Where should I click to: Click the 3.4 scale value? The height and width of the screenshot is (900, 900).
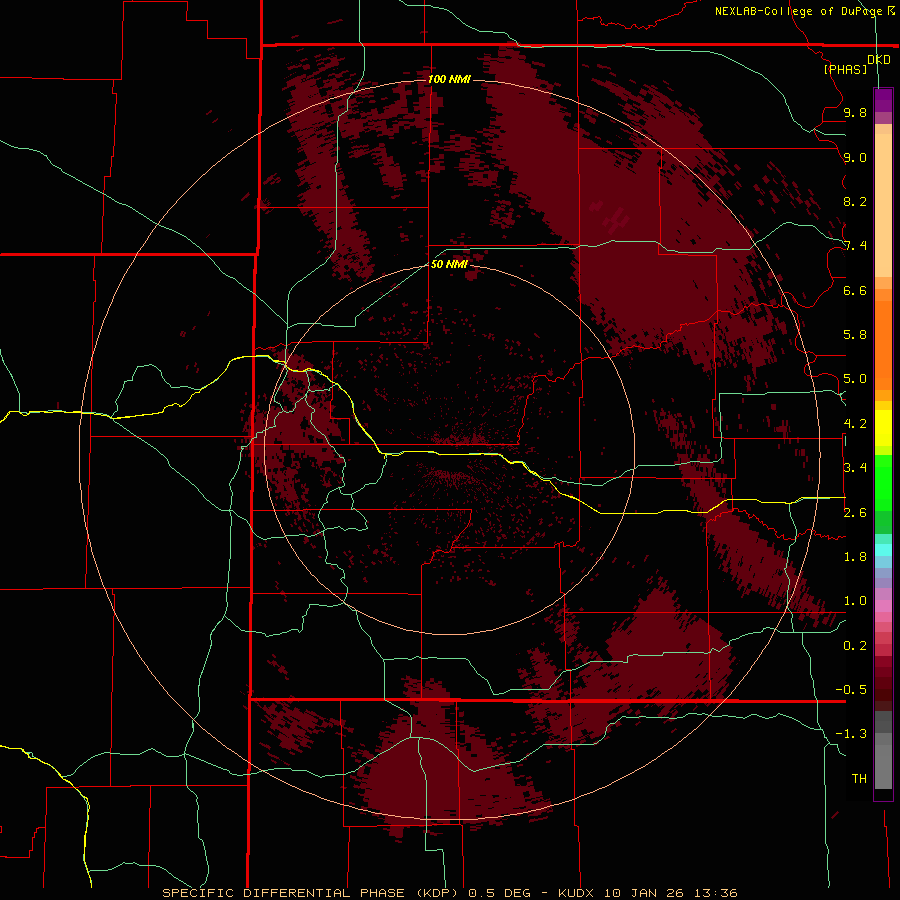pos(855,468)
